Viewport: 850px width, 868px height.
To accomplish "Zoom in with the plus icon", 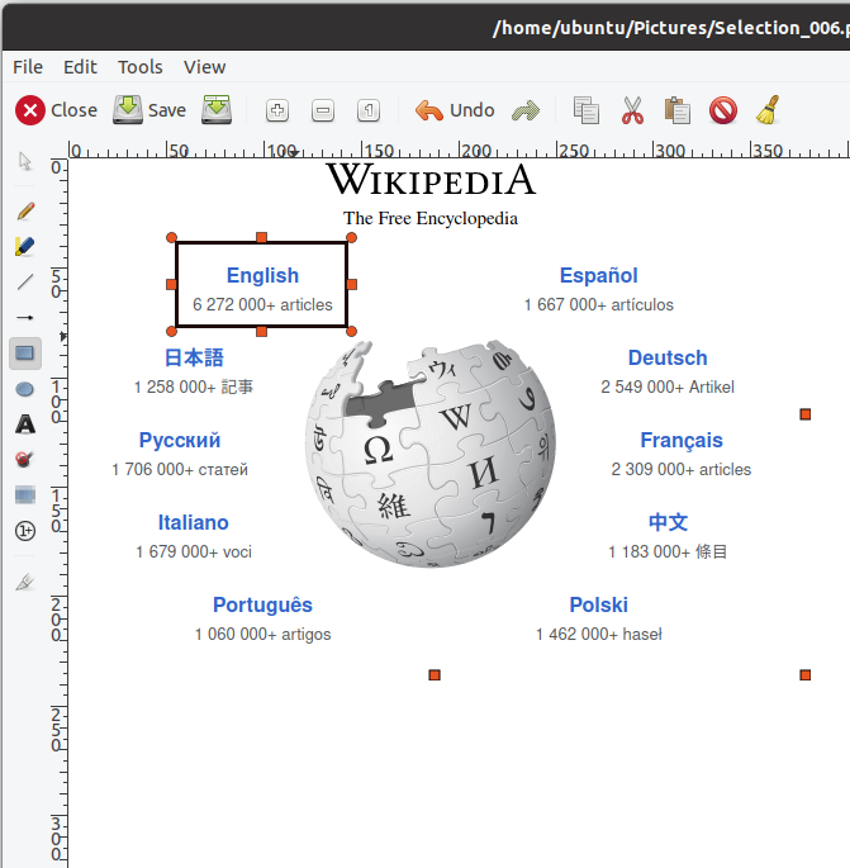I will click(x=277, y=110).
